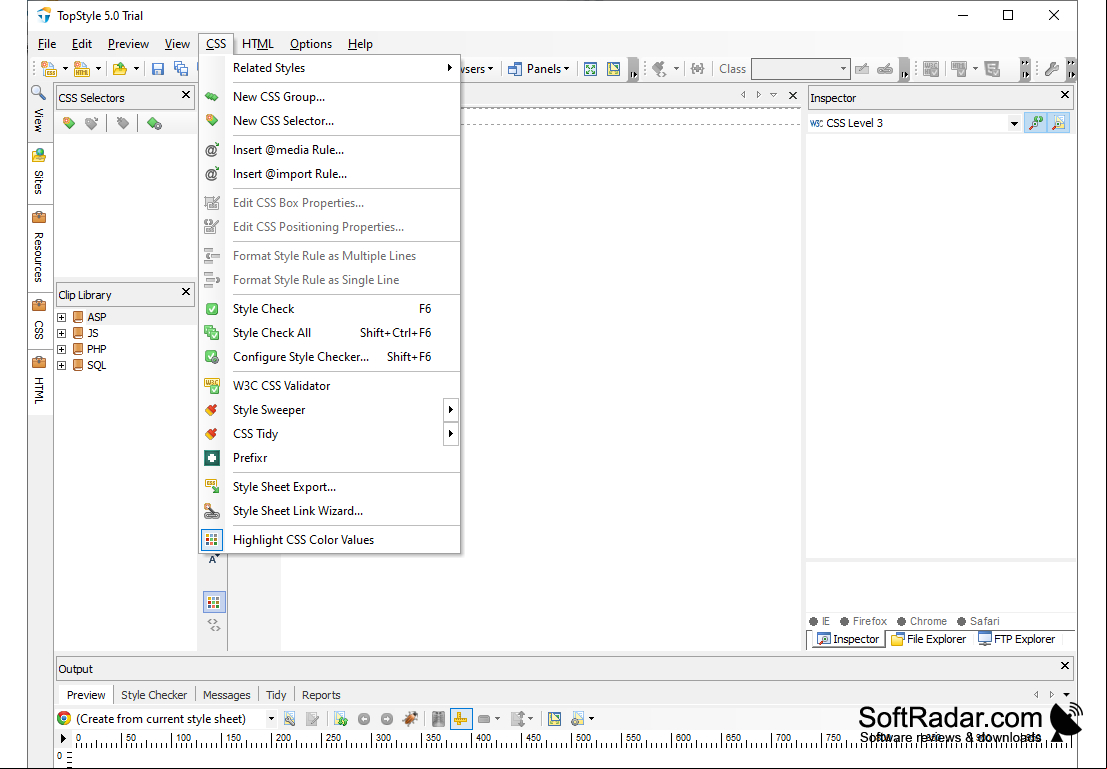The width and height of the screenshot is (1107, 769).
Task: Click the Chrome icon in the Preview toolbar
Action: tap(64, 718)
